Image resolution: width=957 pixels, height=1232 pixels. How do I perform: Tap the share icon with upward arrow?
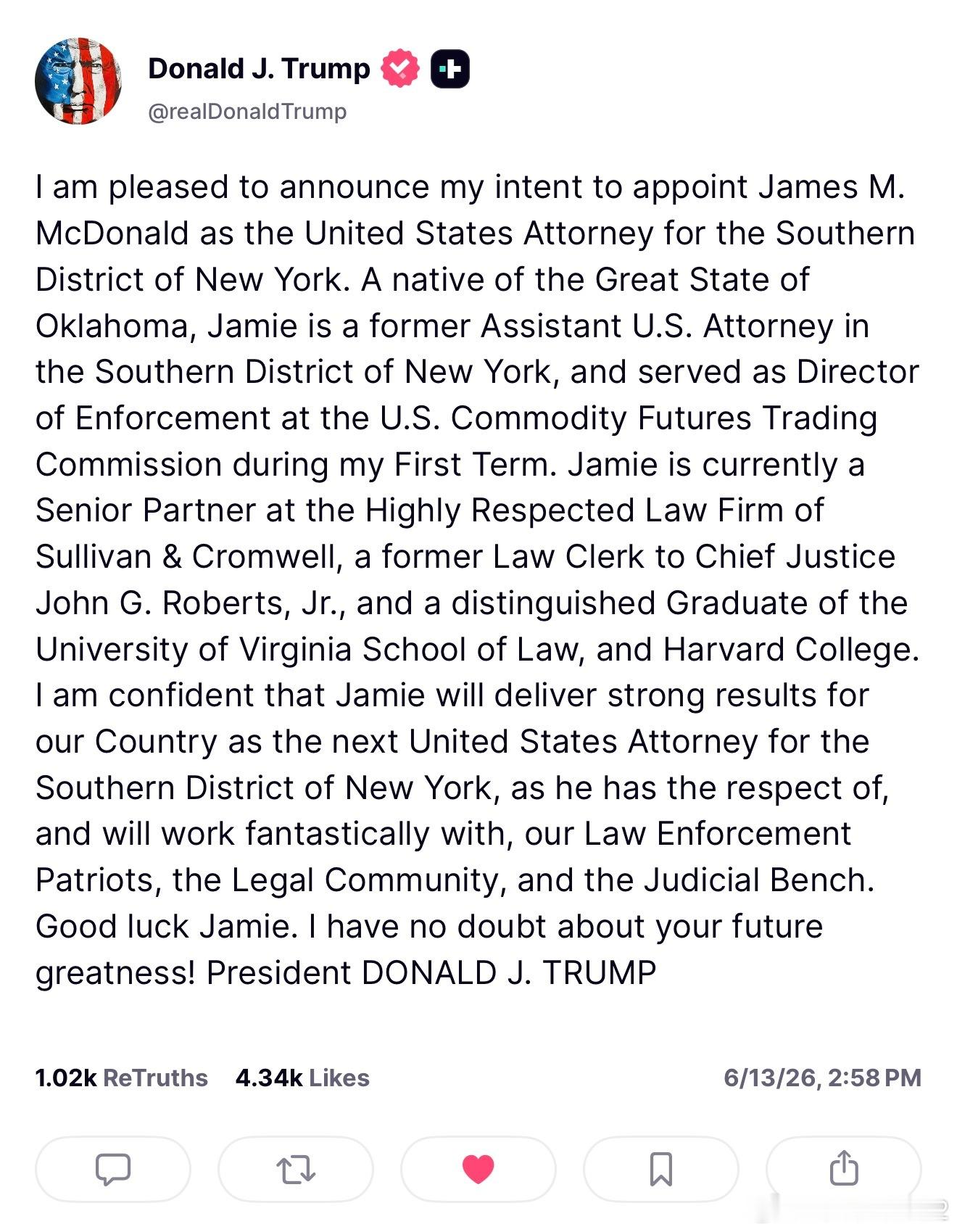[844, 1169]
